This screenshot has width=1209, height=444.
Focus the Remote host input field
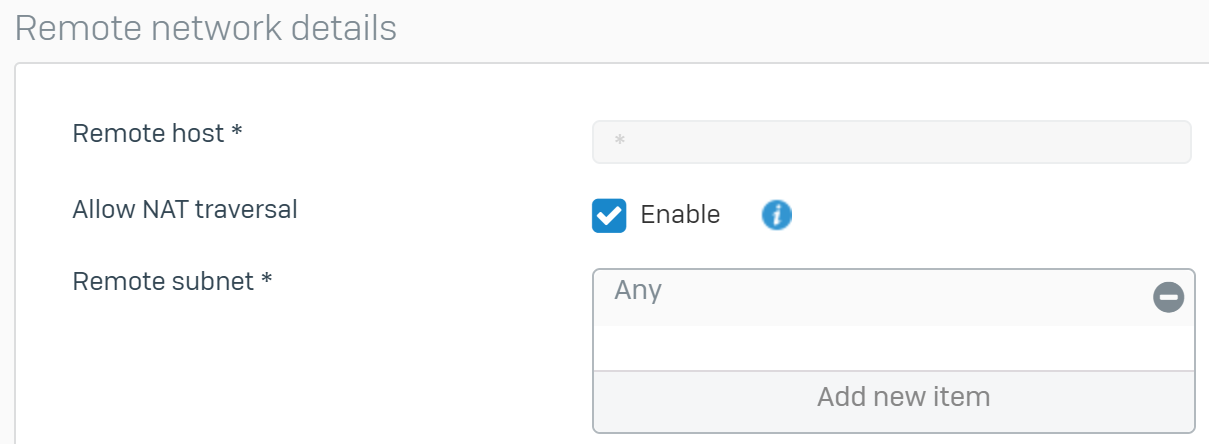tap(892, 142)
